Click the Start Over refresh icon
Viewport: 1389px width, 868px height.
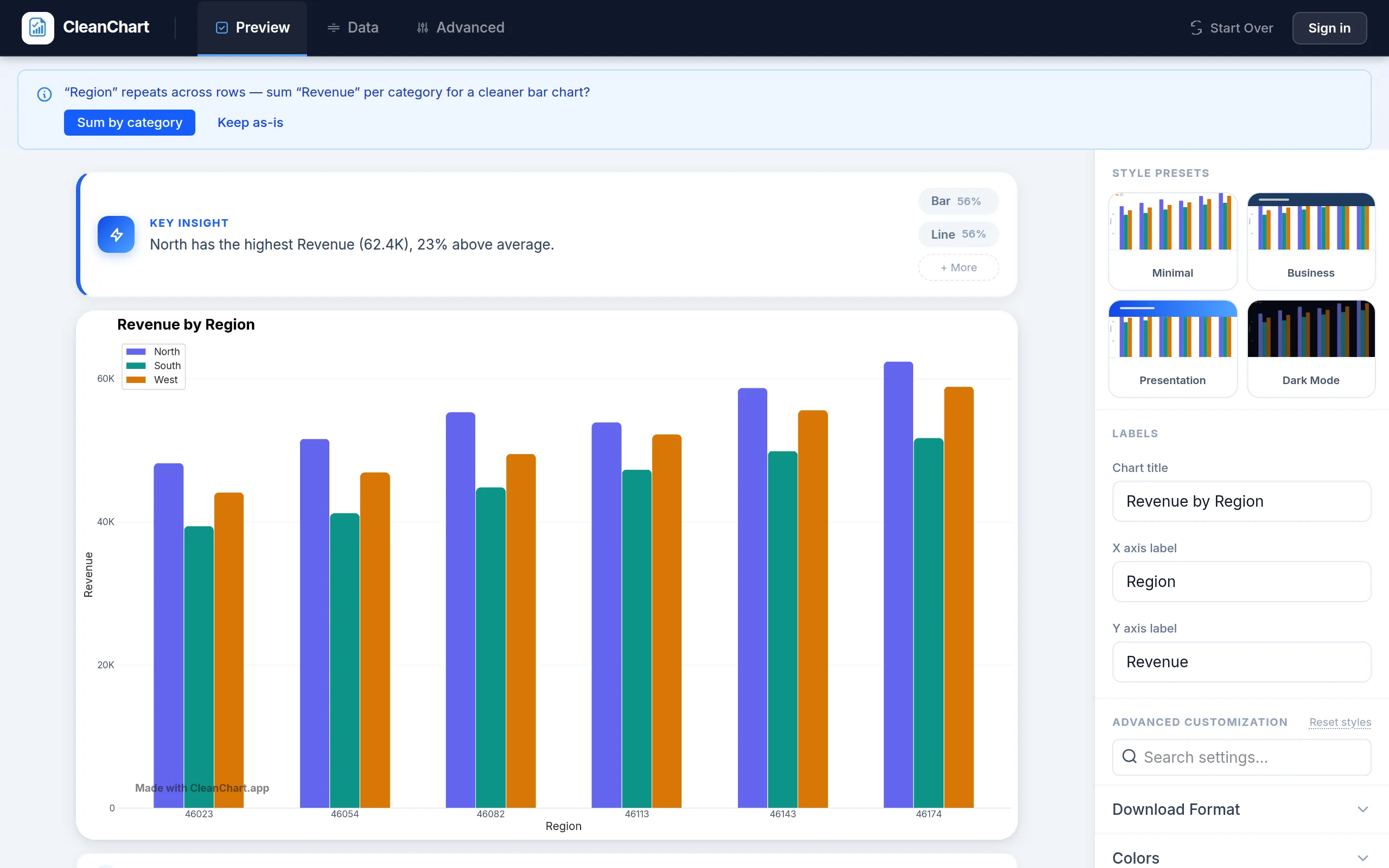click(x=1196, y=28)
